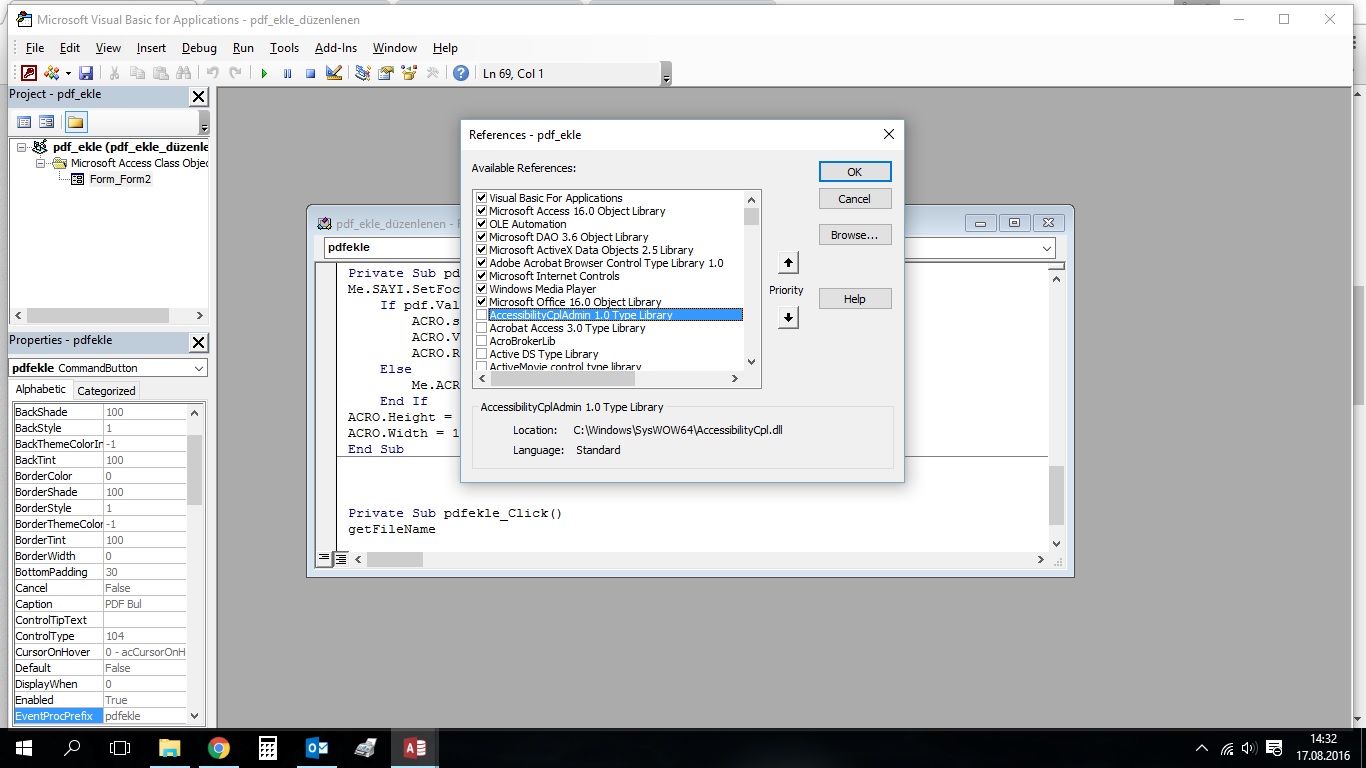
Task: Click the Save icon in the toolbar
Action: pos(86,73)
